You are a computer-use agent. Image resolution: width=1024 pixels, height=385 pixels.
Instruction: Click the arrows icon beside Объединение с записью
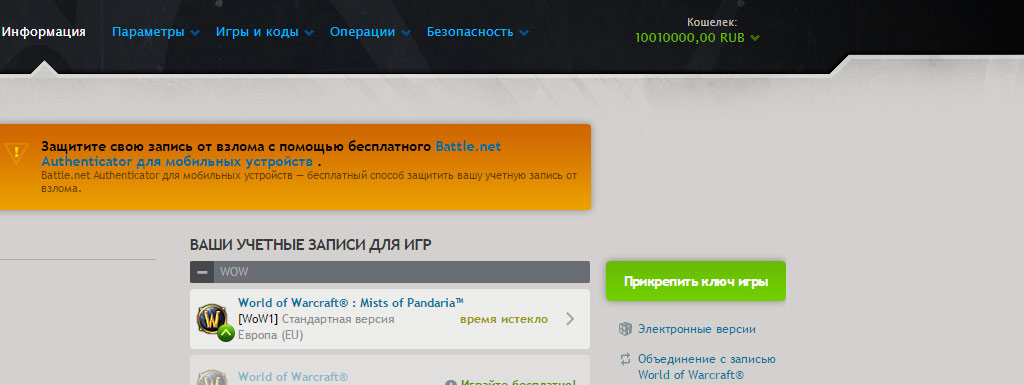tap(625, 359)
